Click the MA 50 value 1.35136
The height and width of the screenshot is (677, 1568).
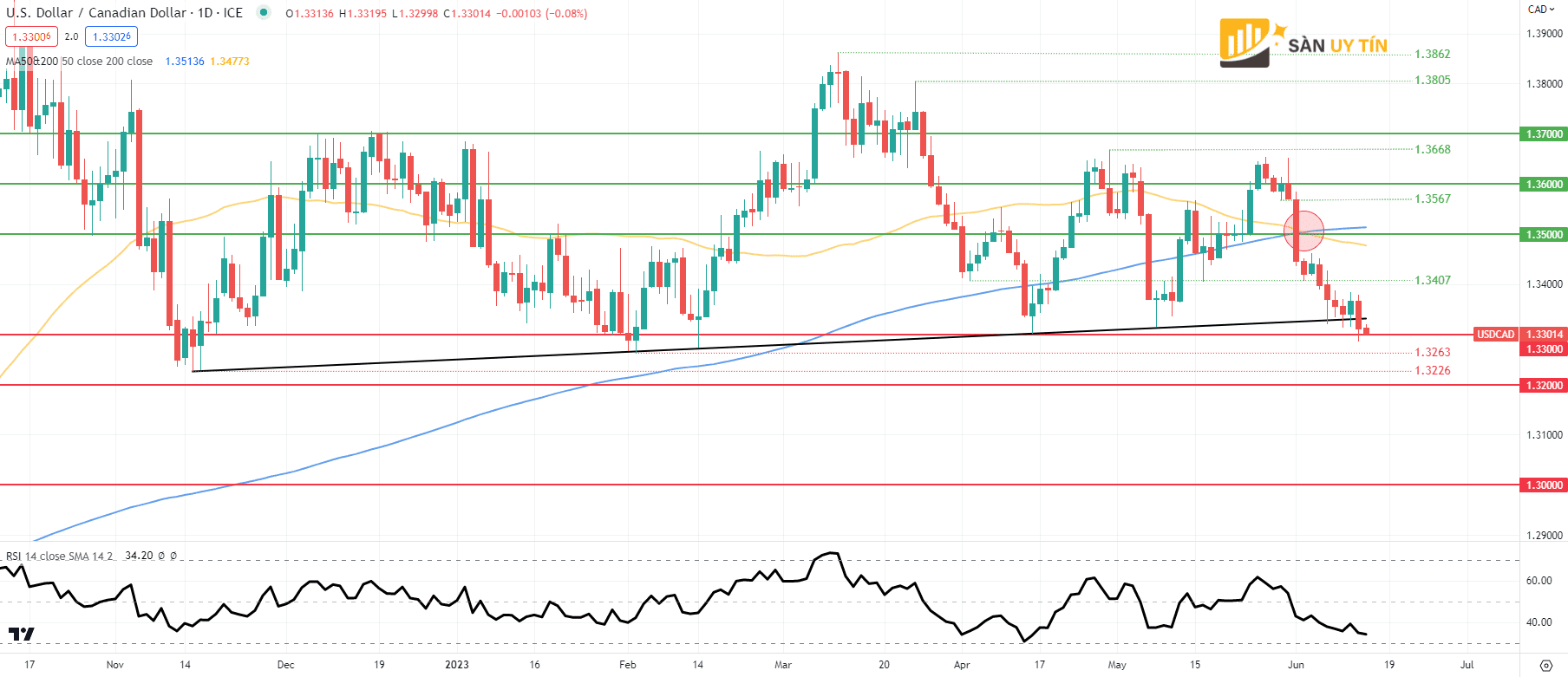click(x=185, y=62)
